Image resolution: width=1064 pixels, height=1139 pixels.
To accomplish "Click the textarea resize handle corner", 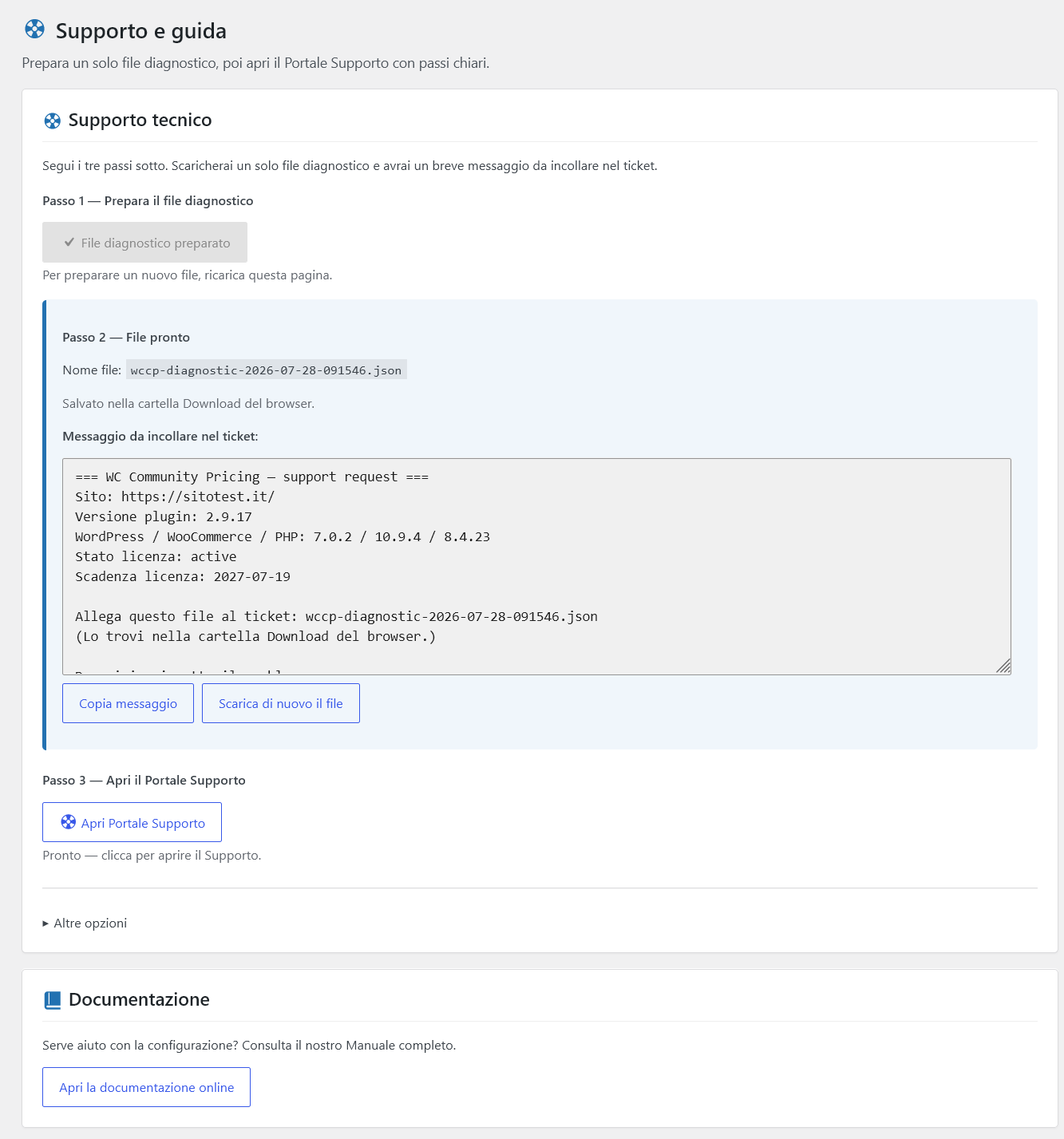I will pyautogui.click(x=1003, y=666).
